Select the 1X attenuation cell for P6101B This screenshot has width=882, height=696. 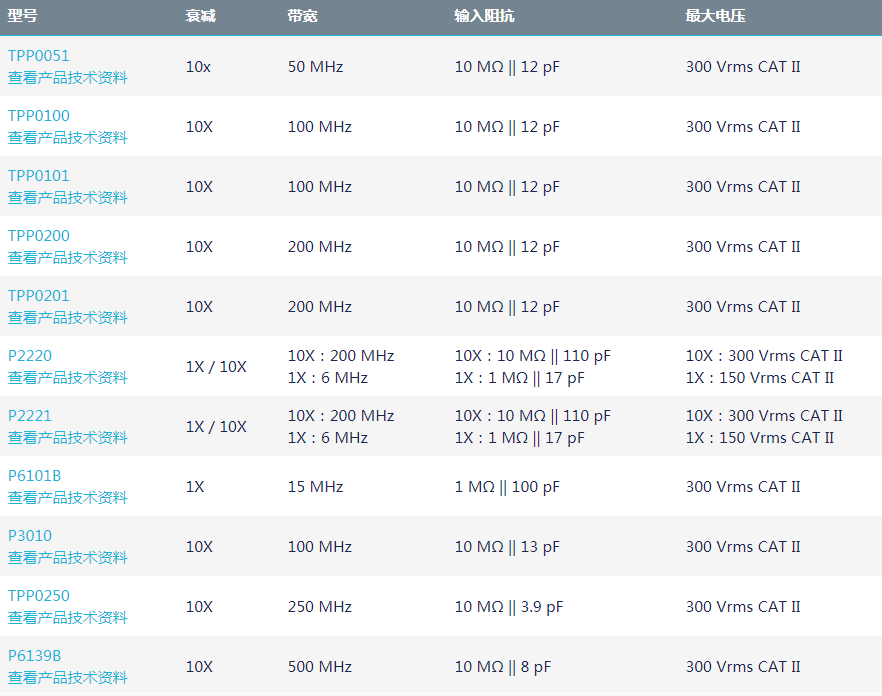click(x=195, y=487)
